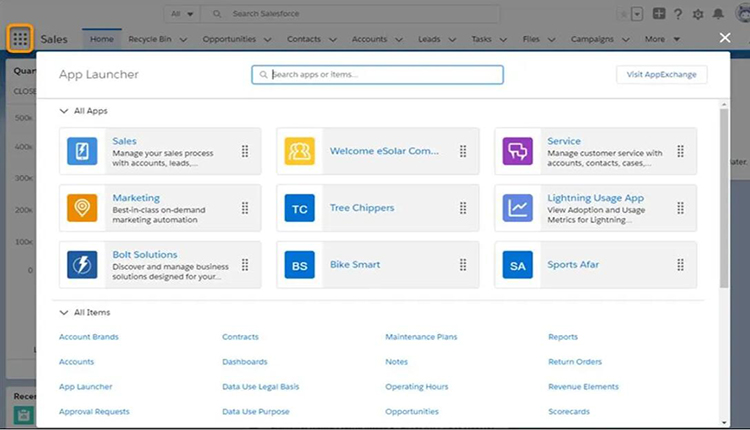Click the scrollbar down arrow
This screenshot has height=430, width=750.
pos(724,422)
